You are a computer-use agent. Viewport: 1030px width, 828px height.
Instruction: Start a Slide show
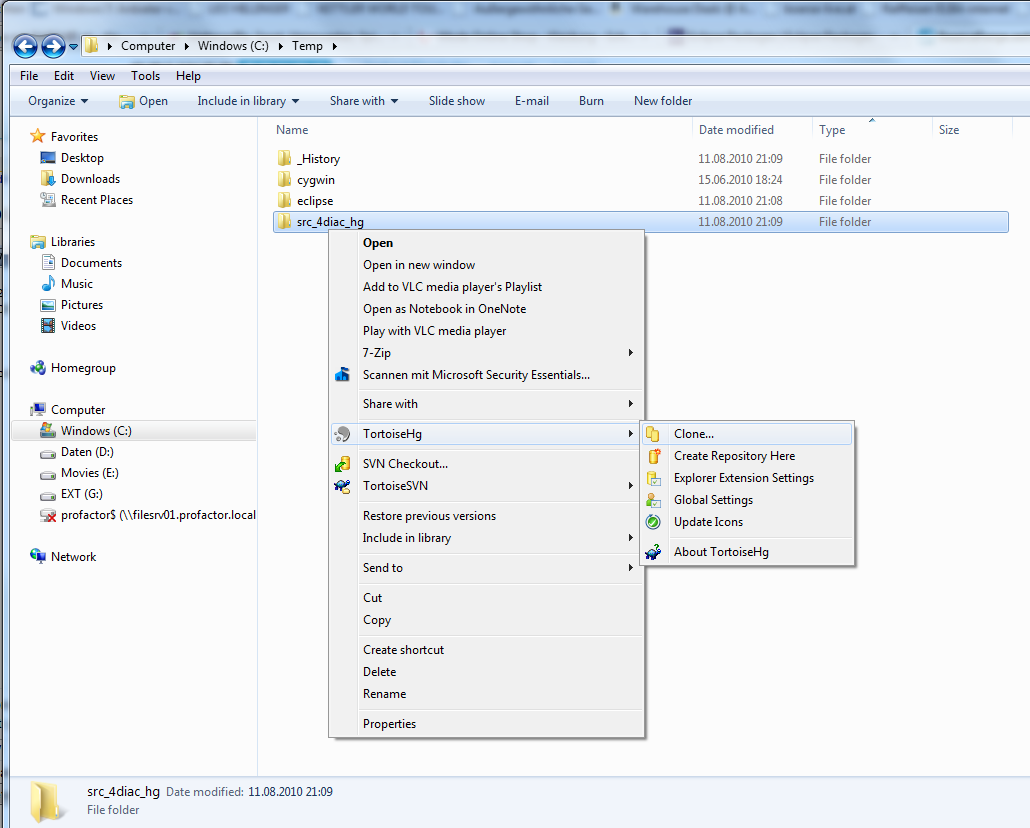point(456,100)
